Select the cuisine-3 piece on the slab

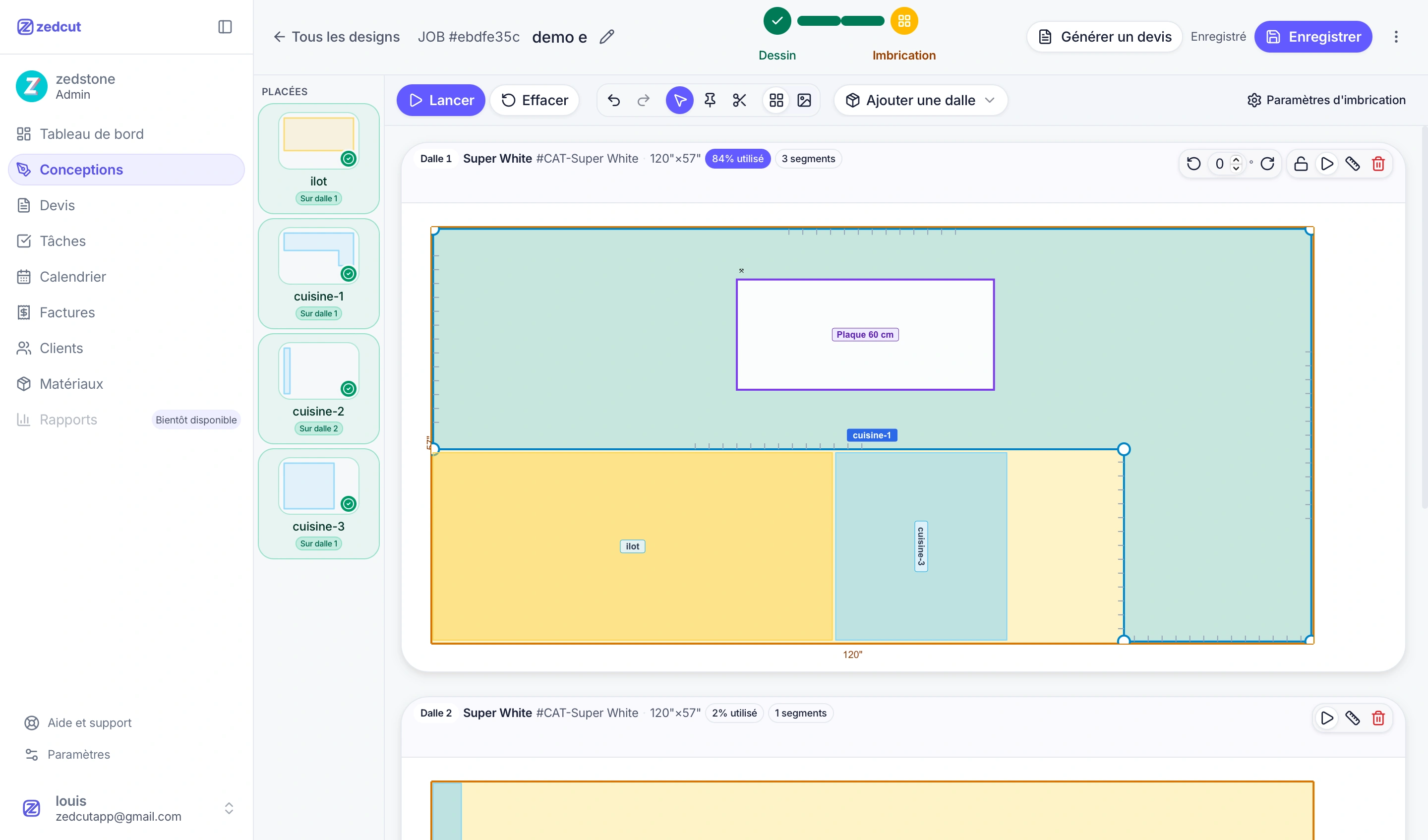[x=921, y=546]
